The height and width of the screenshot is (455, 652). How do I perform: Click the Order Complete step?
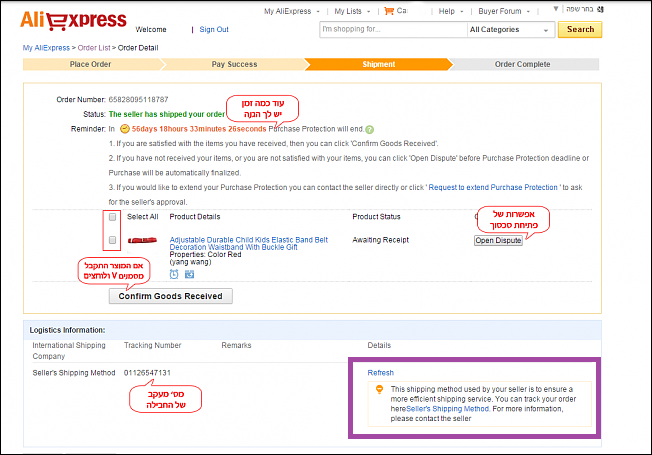click(522, 64)
